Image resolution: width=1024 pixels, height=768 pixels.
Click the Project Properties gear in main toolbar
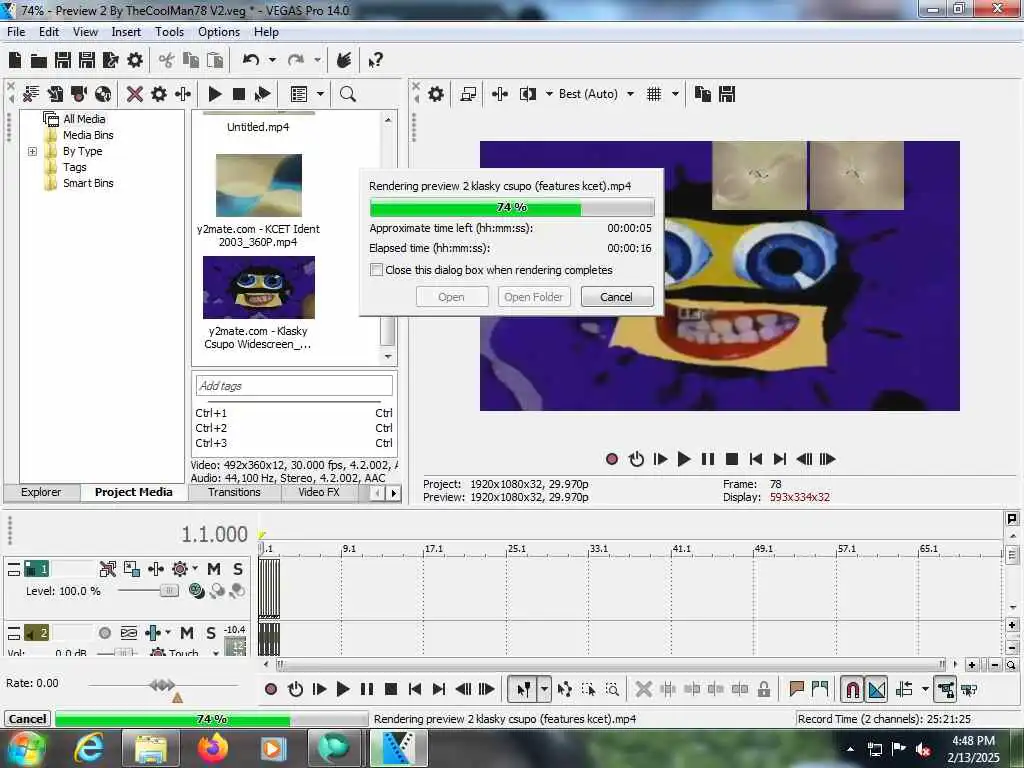click(135, 61)
